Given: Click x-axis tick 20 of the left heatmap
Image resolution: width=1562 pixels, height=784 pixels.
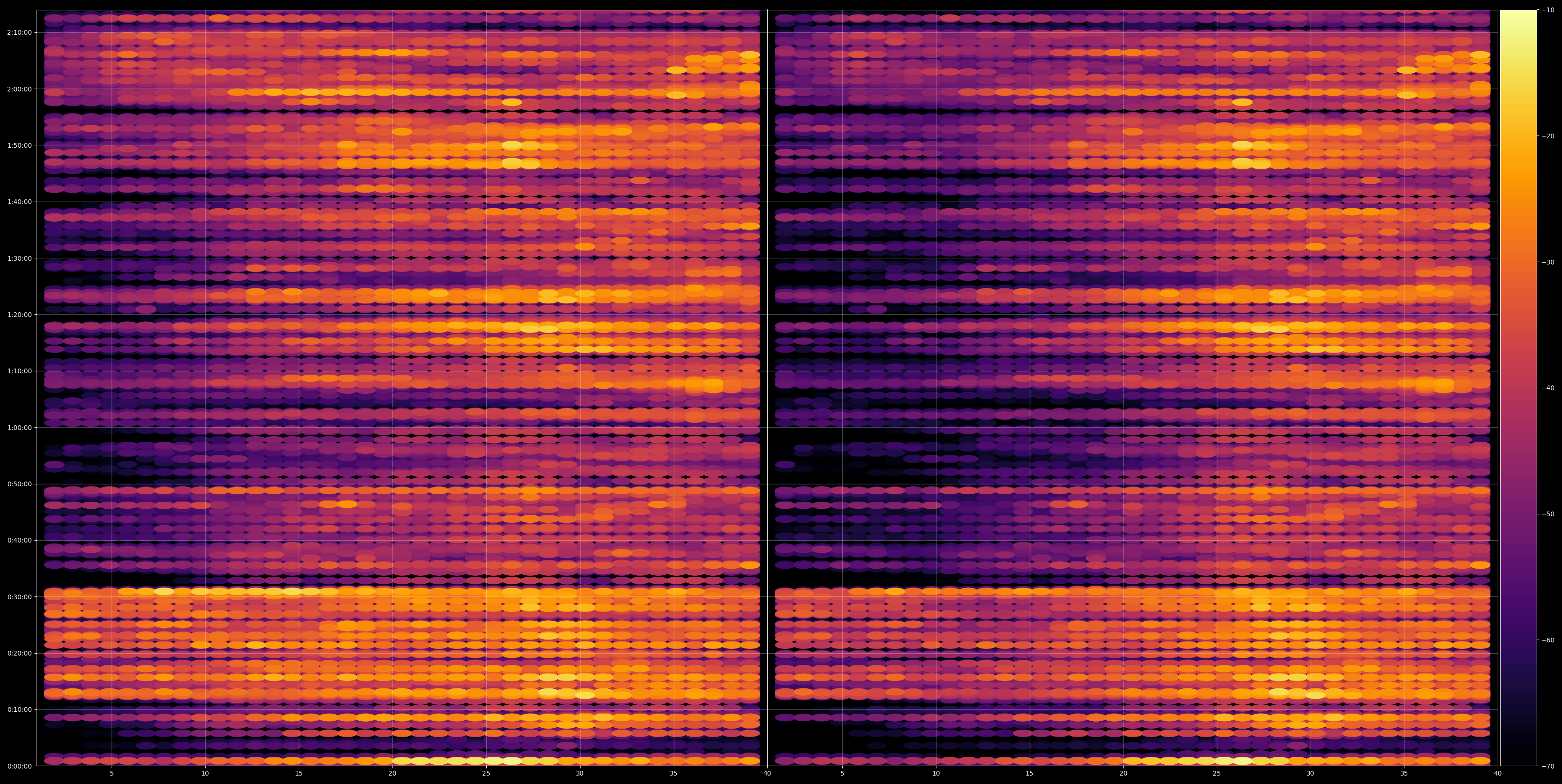Looking at the screenshot, I should [x=392, y=774].
